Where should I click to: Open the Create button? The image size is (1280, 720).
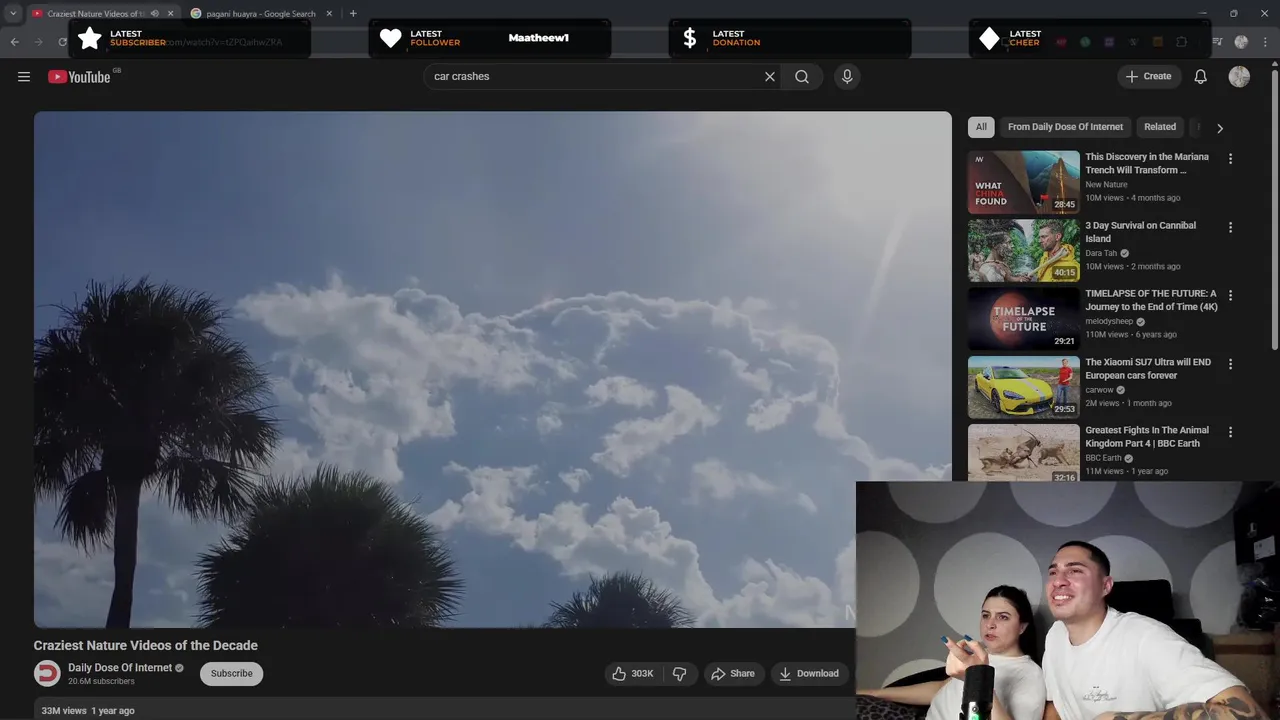point(1149,77)
